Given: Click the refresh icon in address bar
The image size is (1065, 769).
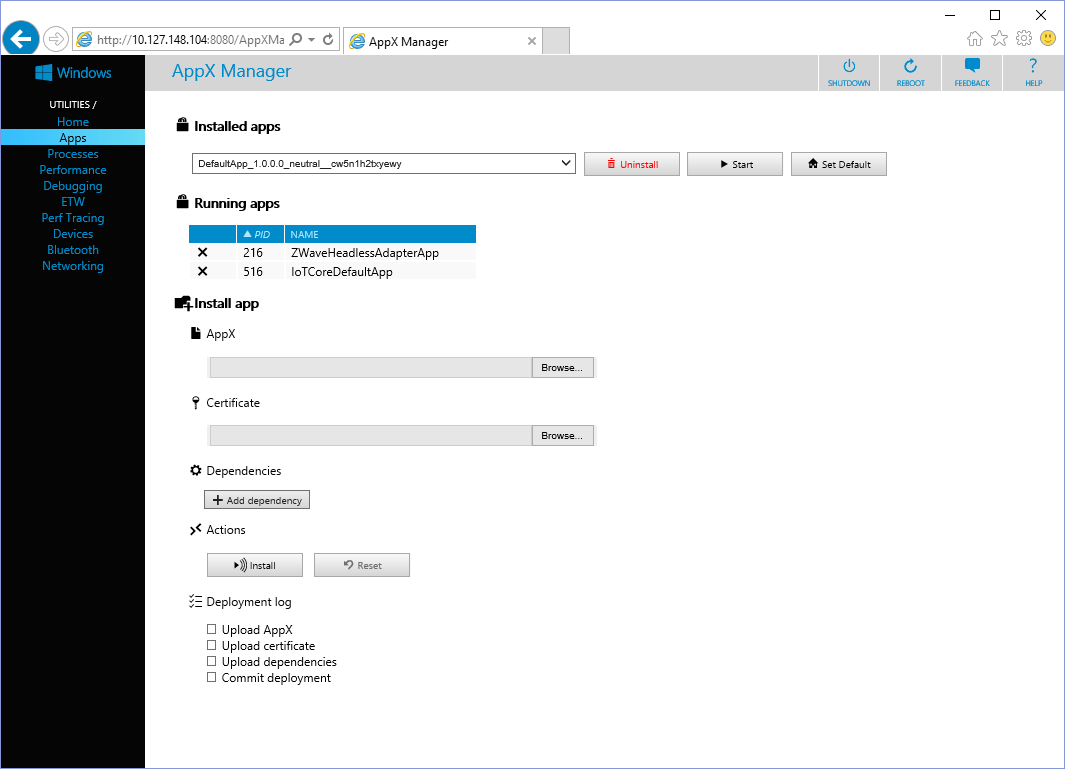Looking at the screenshot, I should pos(328,39).
